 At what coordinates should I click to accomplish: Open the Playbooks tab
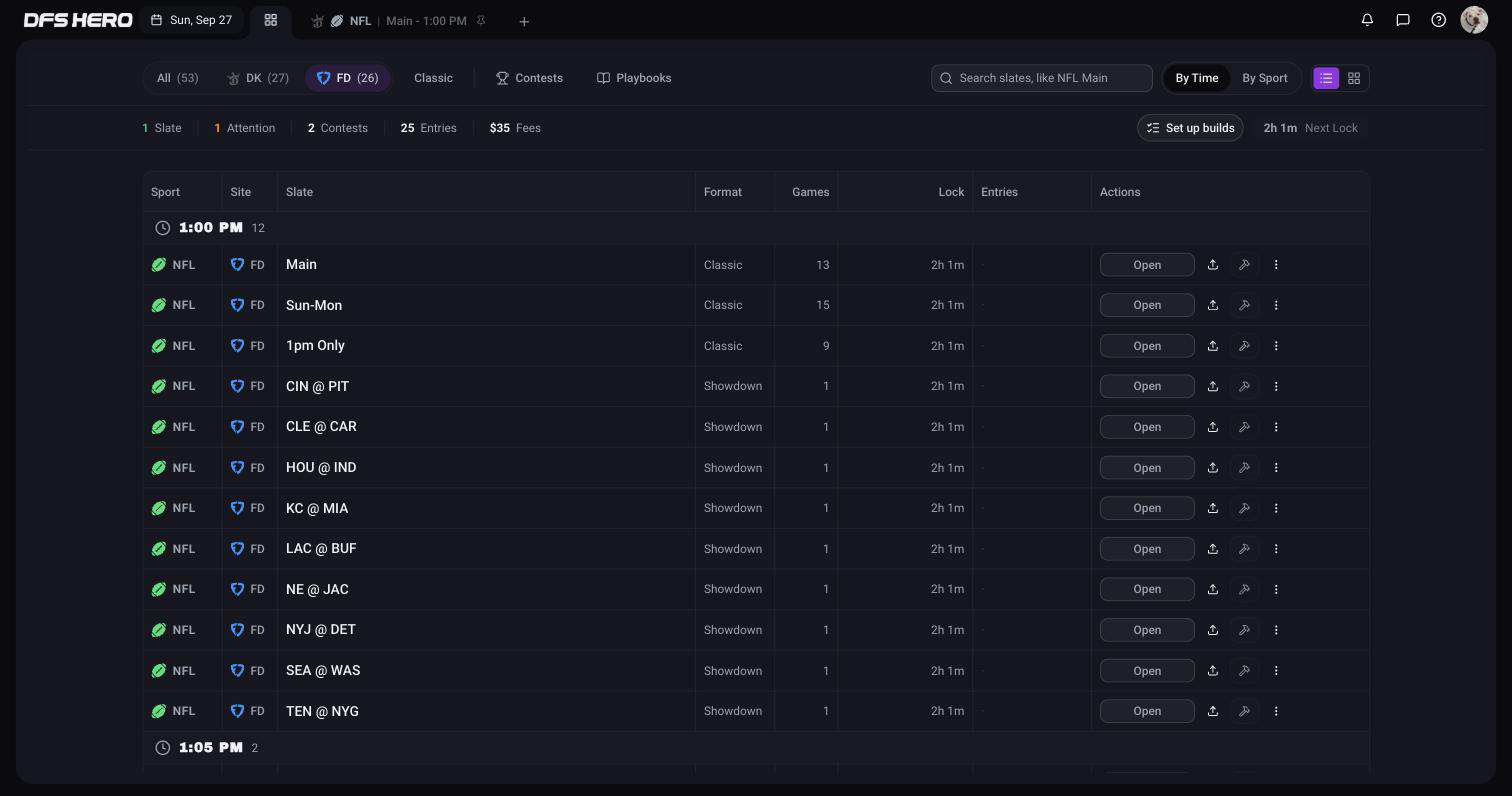(634, 78)
